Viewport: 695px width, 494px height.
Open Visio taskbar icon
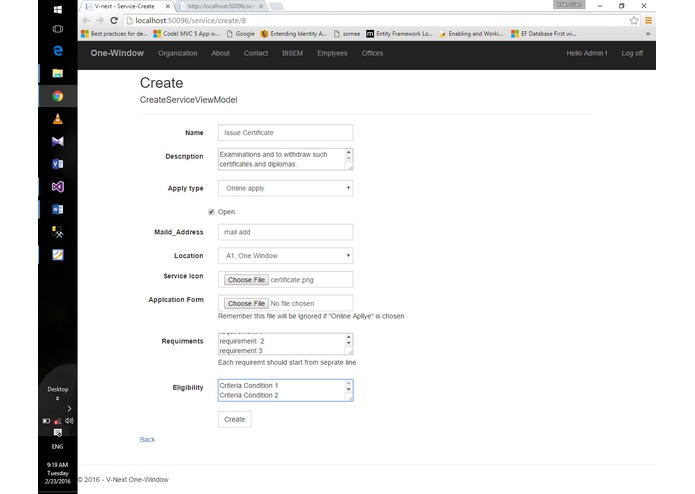point(58,164)
